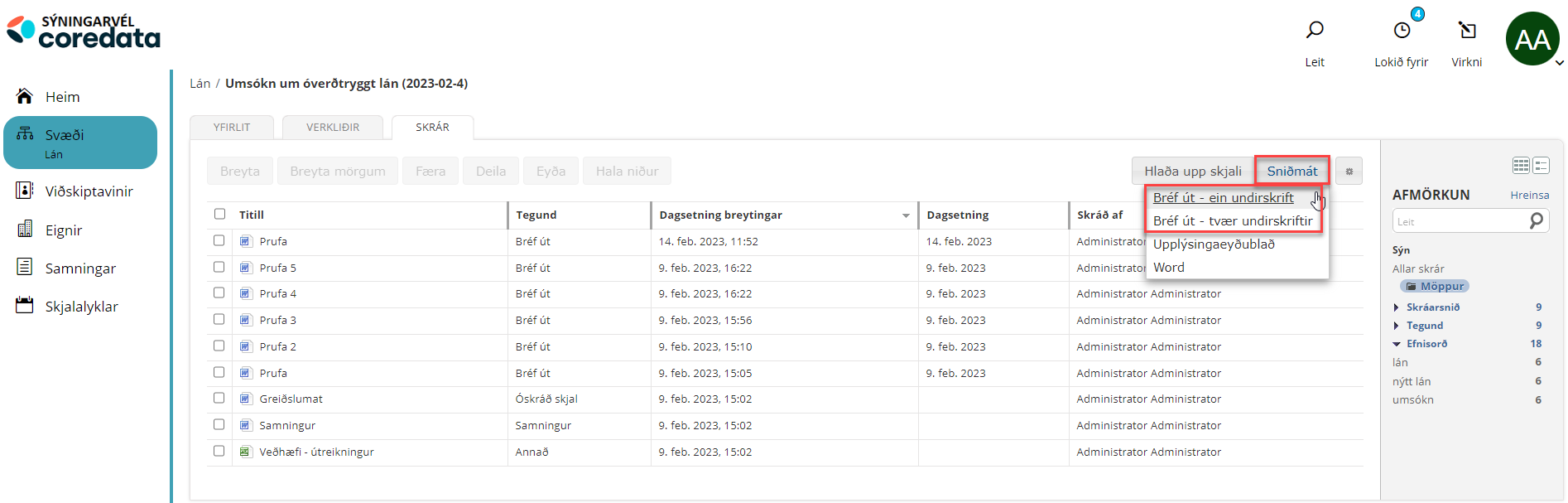Click Hlaða upp skjali button
The height and width of the screenshot is (503, 1568).
(x=1192, y=172)
